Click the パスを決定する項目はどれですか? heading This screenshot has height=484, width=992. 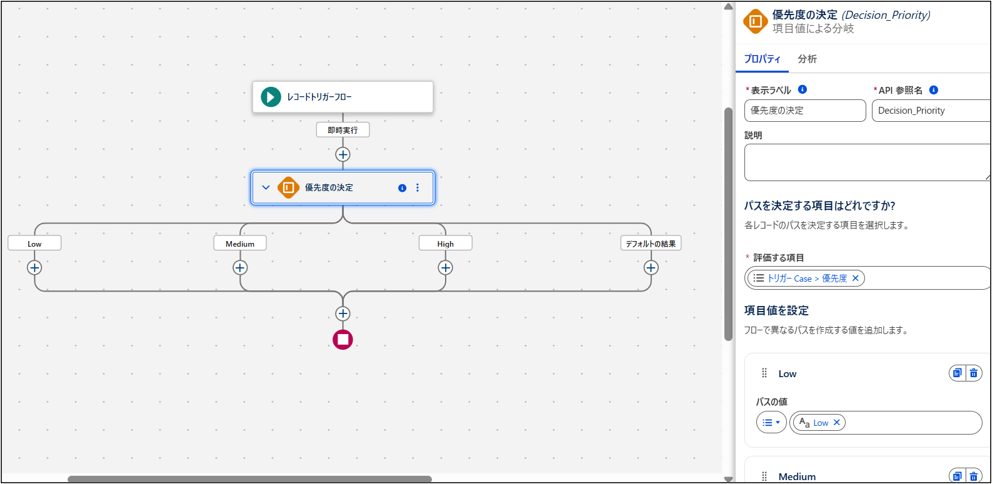(x=820, y=207)
